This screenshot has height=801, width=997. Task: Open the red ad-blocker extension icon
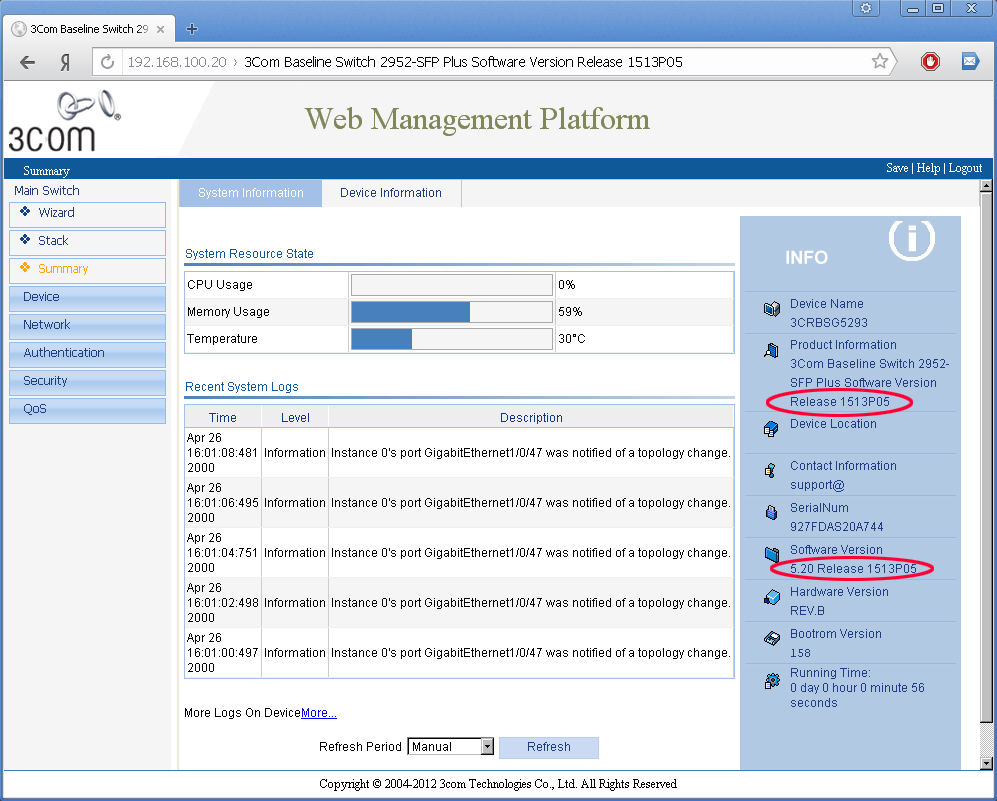(930, 61)
